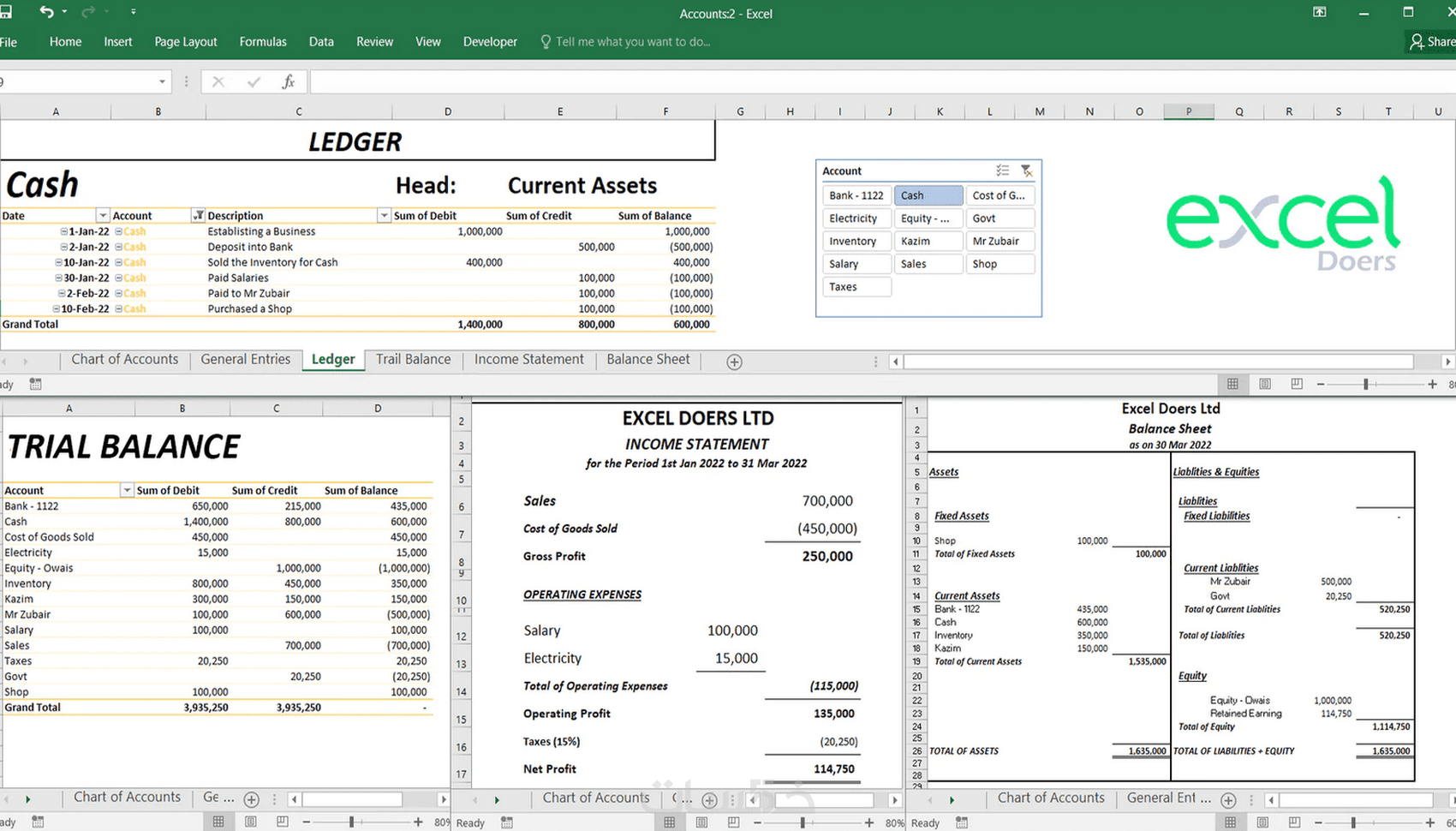Collapse the 10-Jan-22 row in Ledger
The image size is (1456, 831).
coord(59,262)
